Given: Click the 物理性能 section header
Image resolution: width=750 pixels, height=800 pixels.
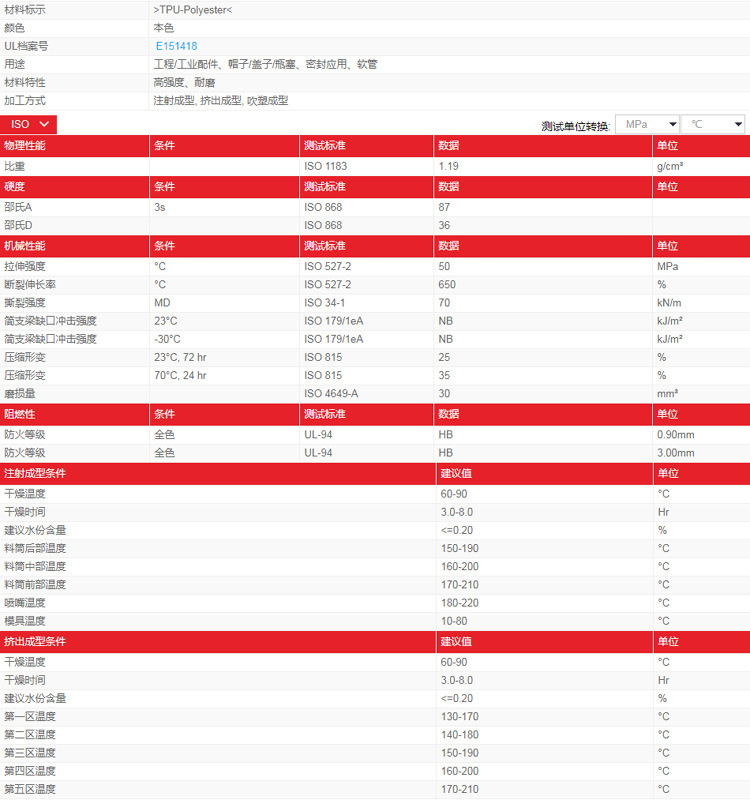Looking at the screenshot, I should (x=25, y=146).
